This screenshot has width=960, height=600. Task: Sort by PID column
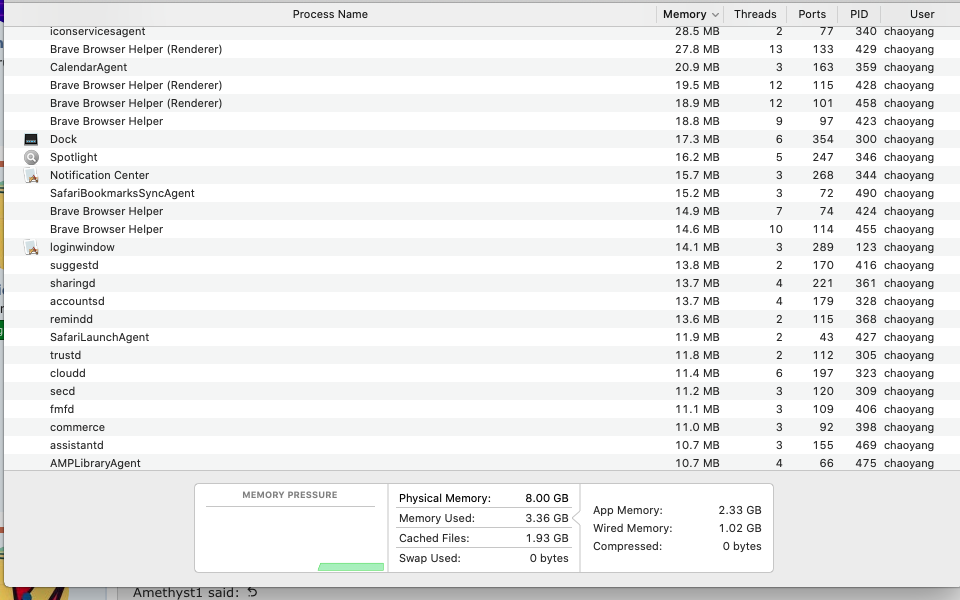coord(858,14)
